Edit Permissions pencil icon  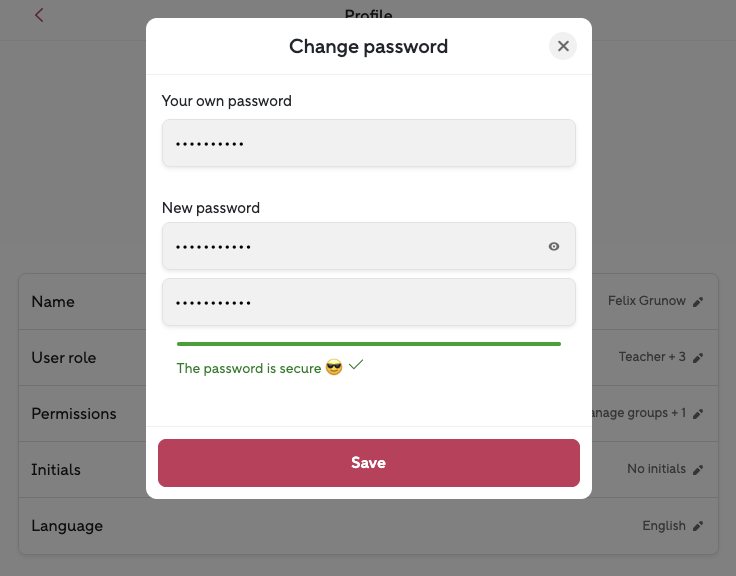tap(698, 413)
